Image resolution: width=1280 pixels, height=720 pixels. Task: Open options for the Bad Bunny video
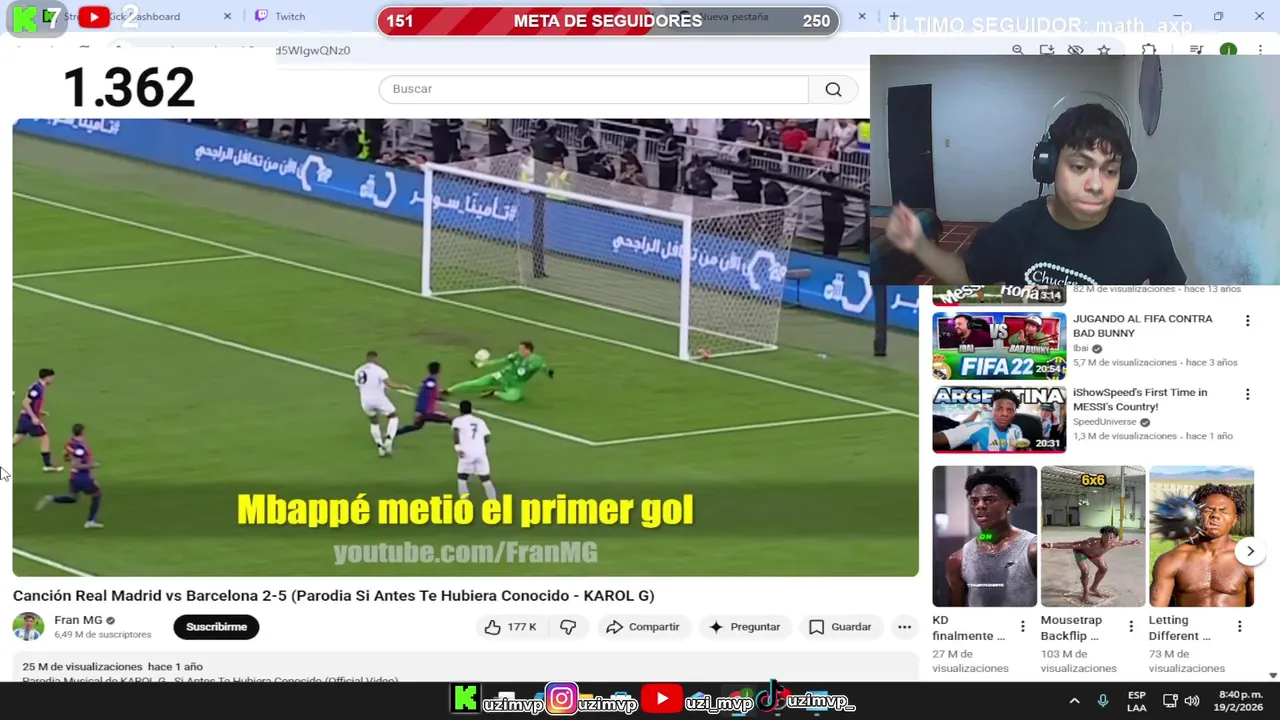1247,321
